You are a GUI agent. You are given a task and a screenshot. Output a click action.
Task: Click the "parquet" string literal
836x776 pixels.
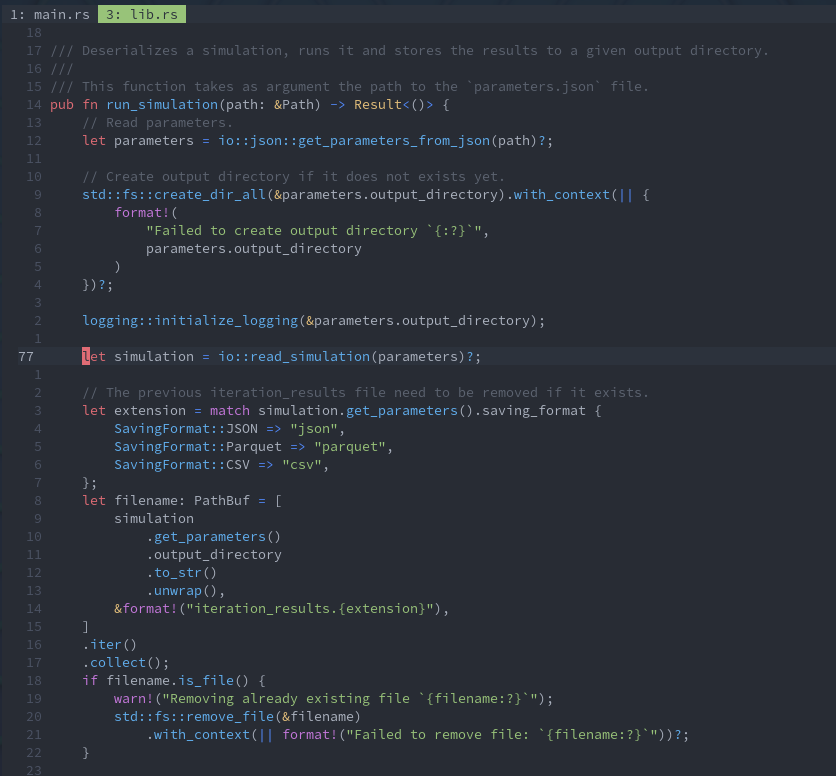[x=349, y=447]
